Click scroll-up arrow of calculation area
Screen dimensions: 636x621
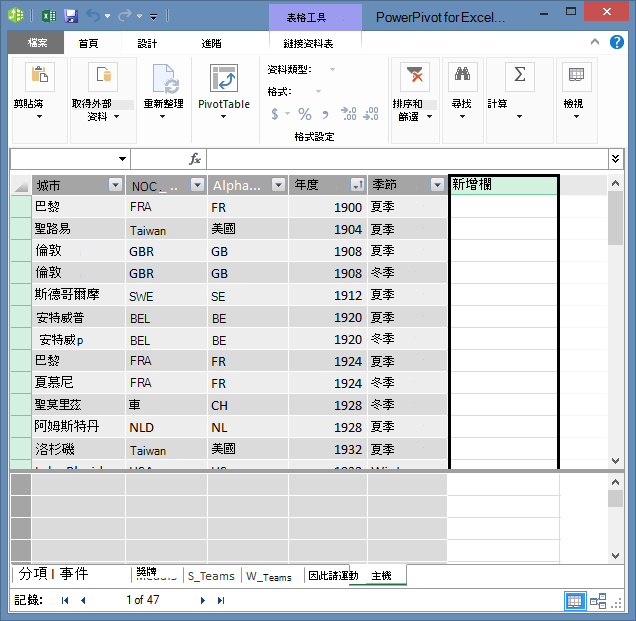click(x=615, y=482)
